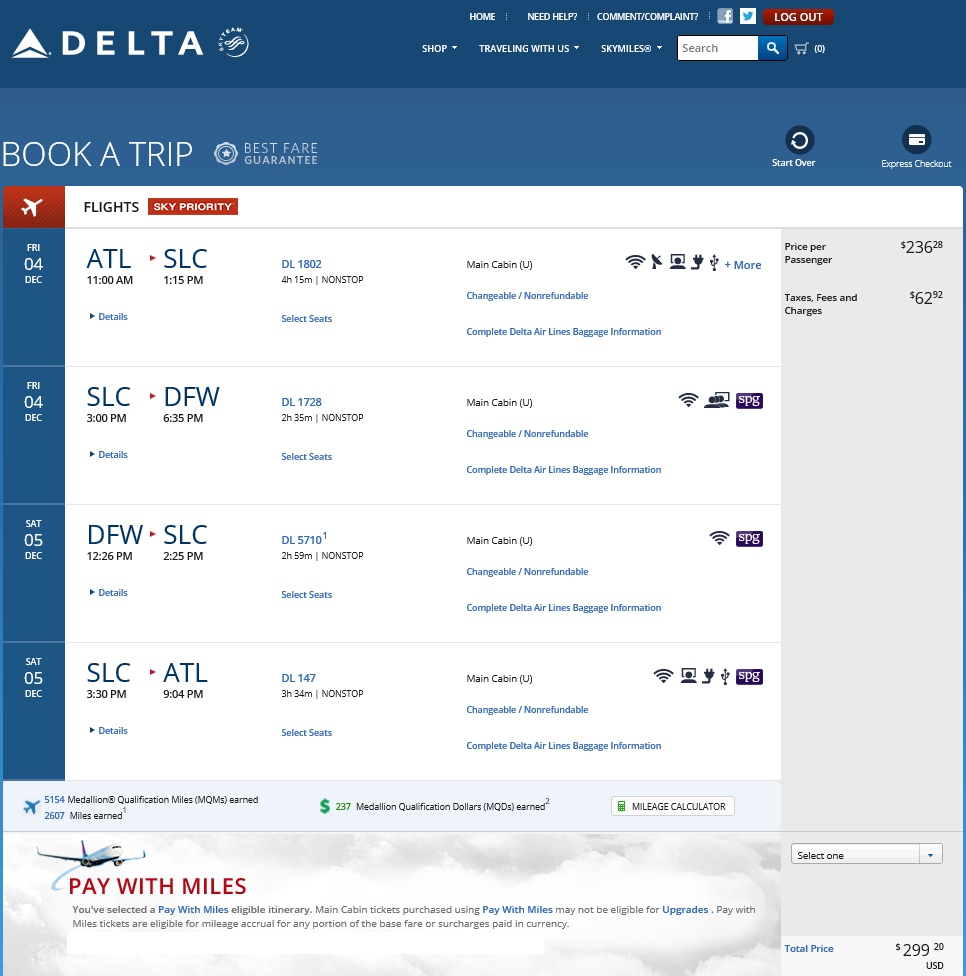Click the search magnifier button
966x976 pixels.
point(772,48)
